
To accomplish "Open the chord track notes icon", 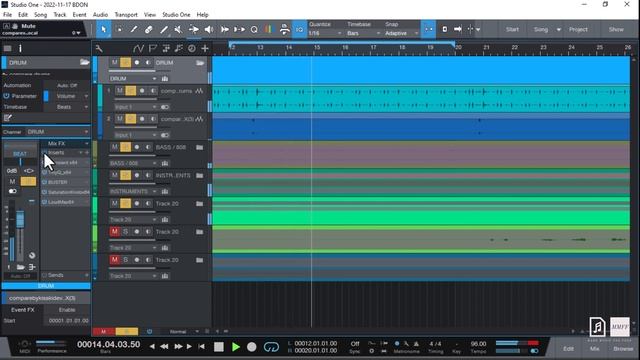I will coord(178,49).
